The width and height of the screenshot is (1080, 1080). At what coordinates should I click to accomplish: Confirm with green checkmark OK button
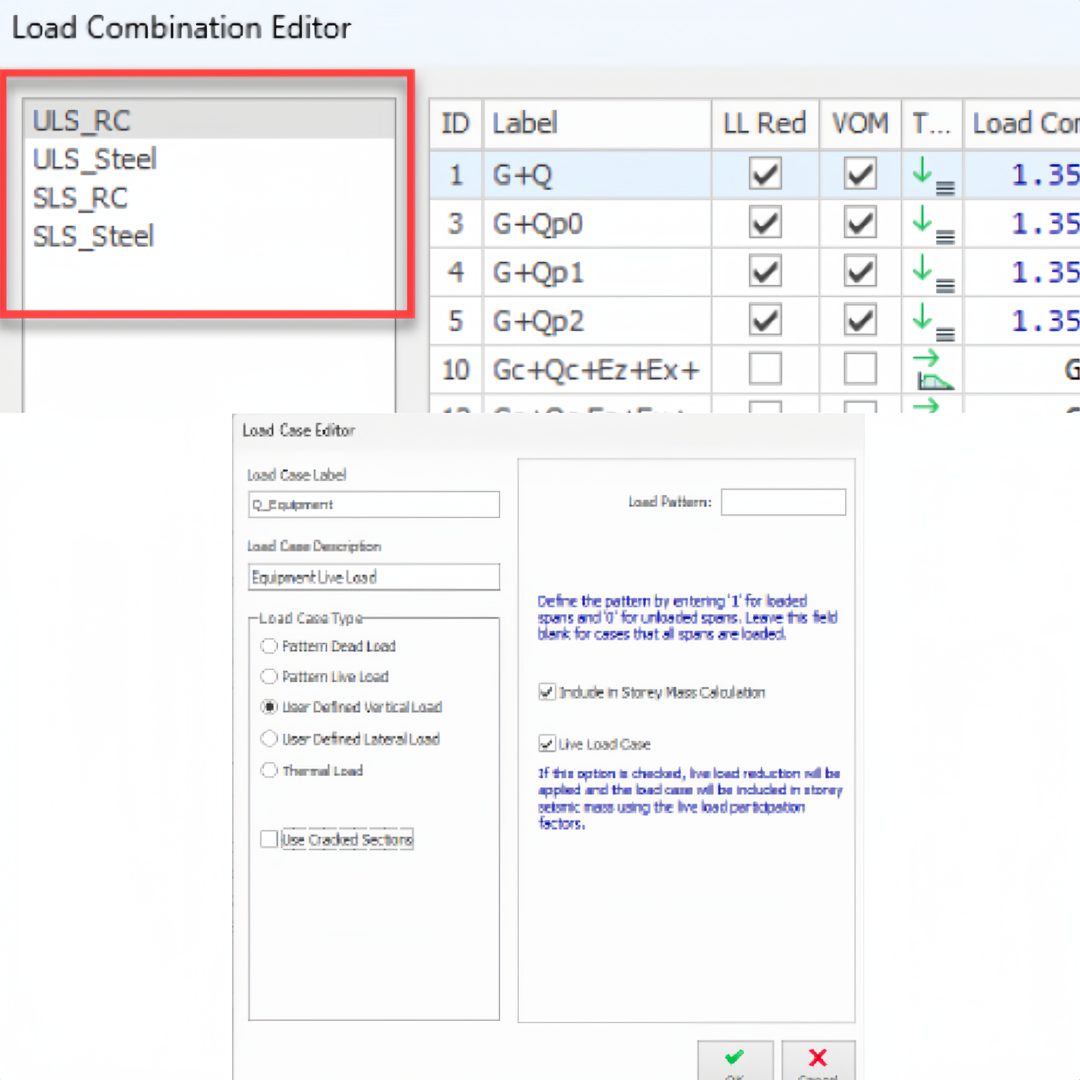tap(735, 1061)
